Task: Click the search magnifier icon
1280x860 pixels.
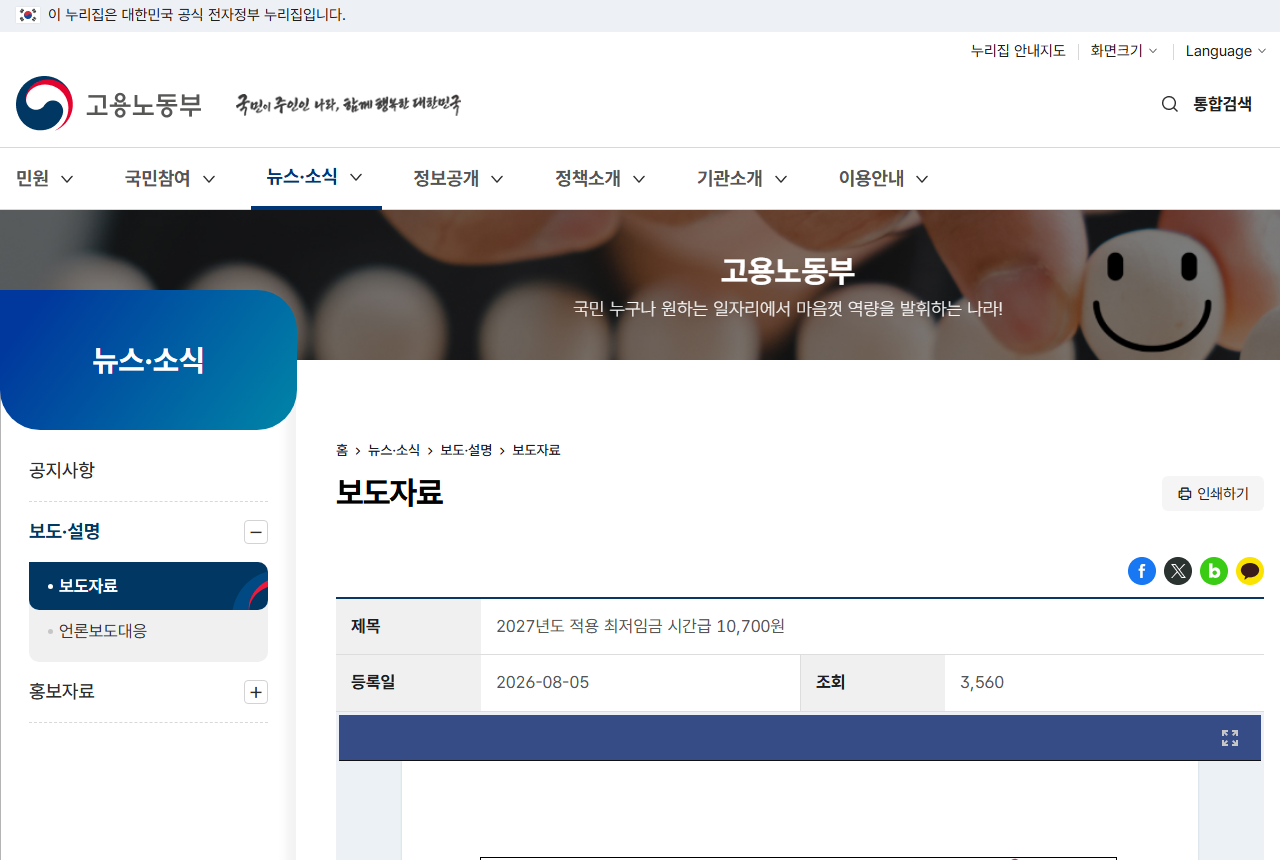Action: [x=1169, y=104]
